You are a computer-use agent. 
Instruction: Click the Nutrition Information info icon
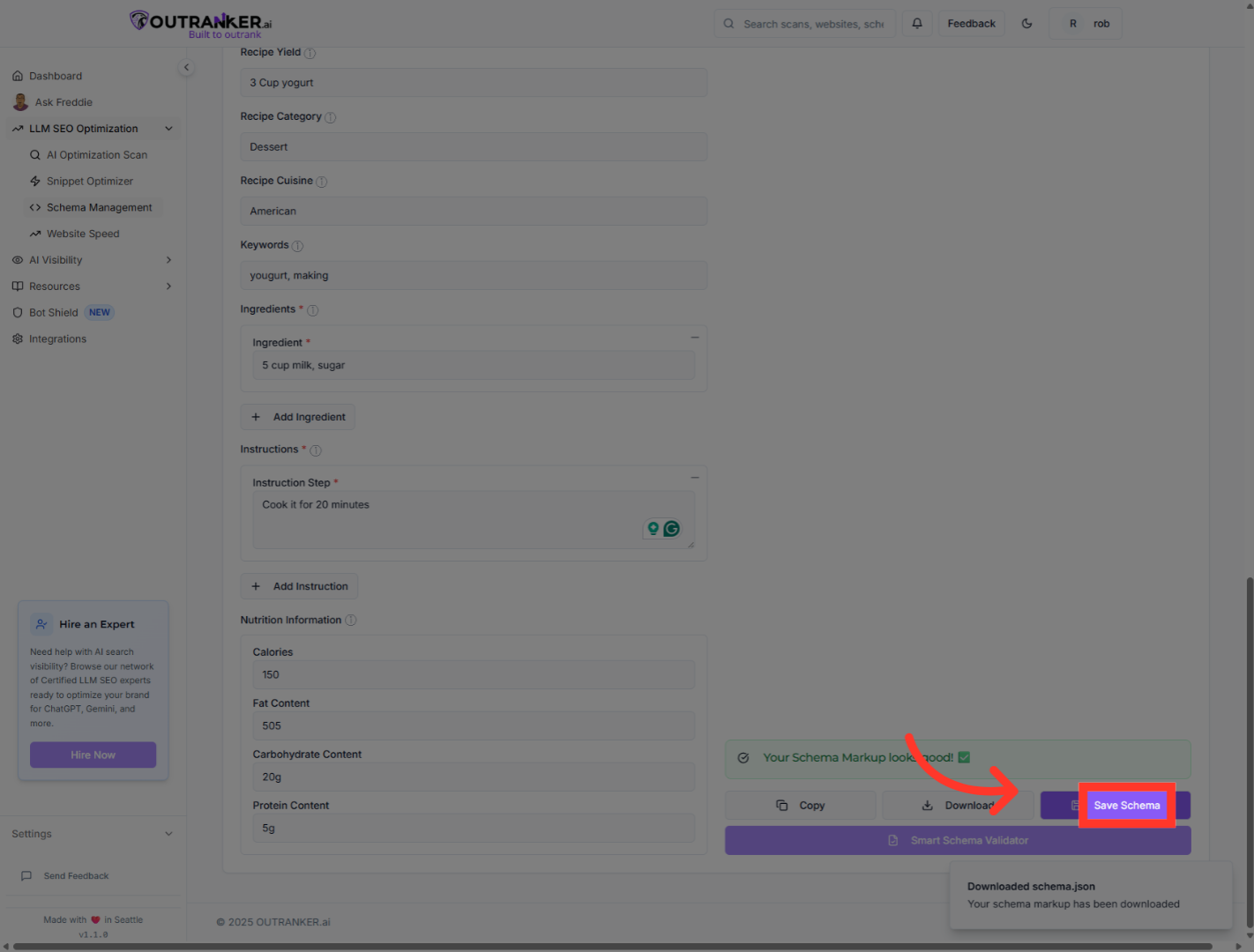[350, 620]
